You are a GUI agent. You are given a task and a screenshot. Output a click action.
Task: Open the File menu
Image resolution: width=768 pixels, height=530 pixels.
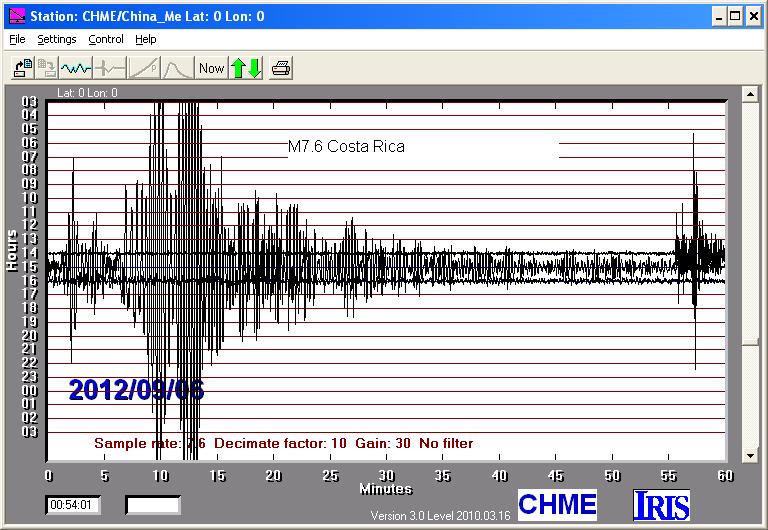(x=17, y=40)
